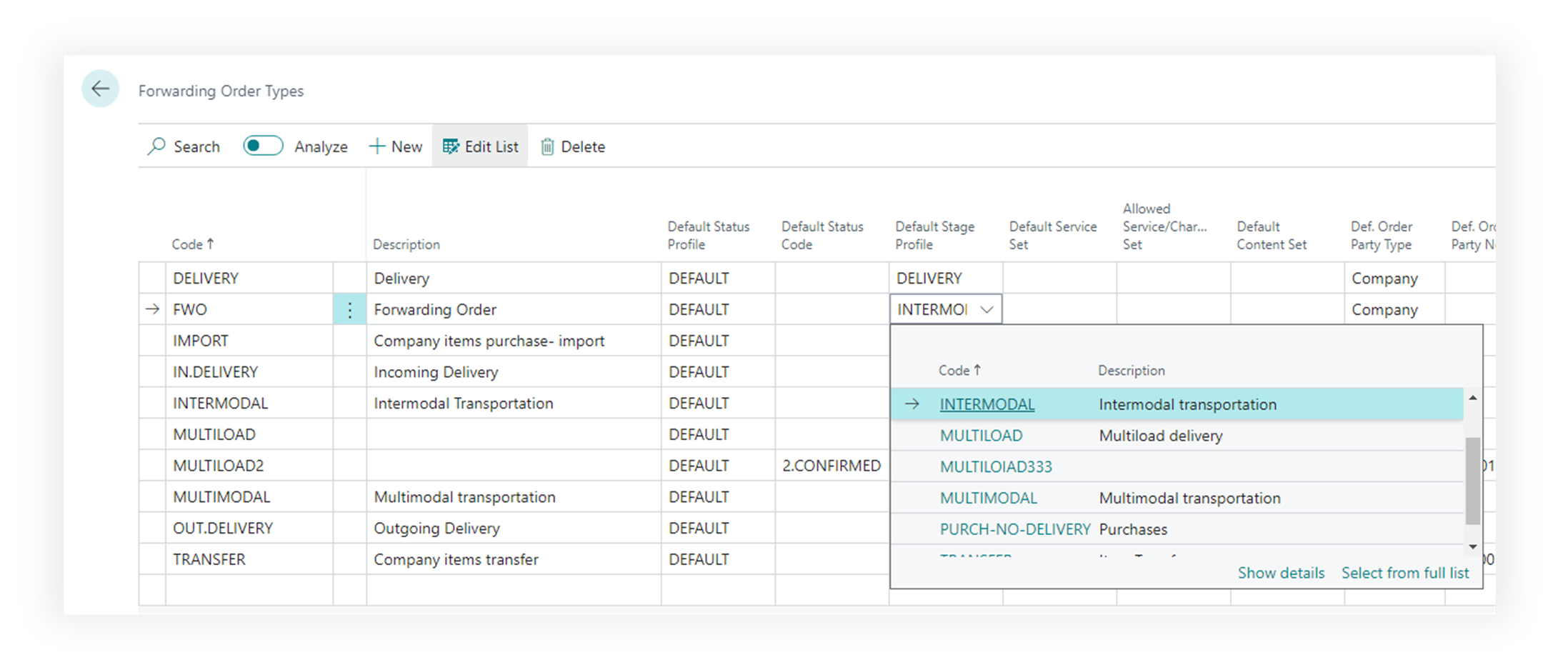The image size is (1568, 670).
Task: Toggle the Analyze switch
Action: [x=263, y=146]
